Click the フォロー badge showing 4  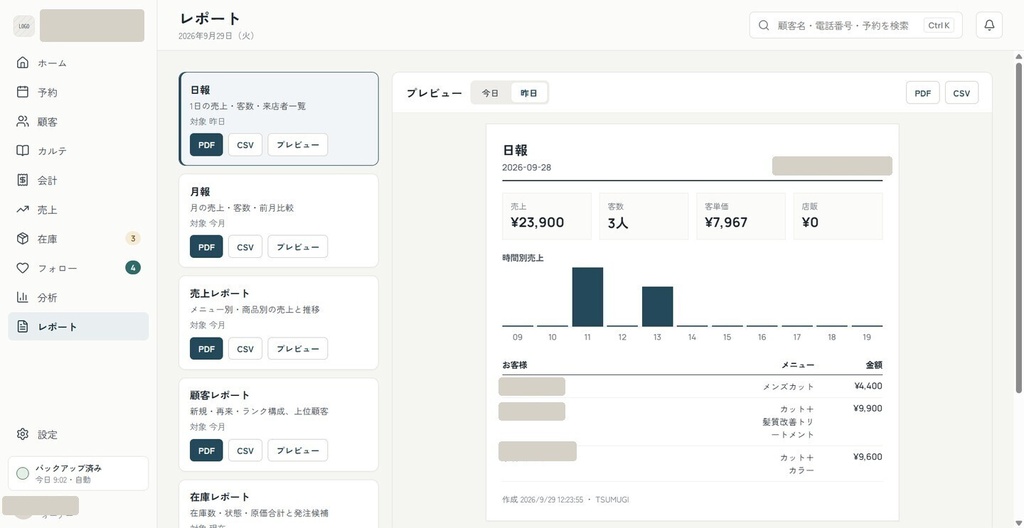point(133,267)
